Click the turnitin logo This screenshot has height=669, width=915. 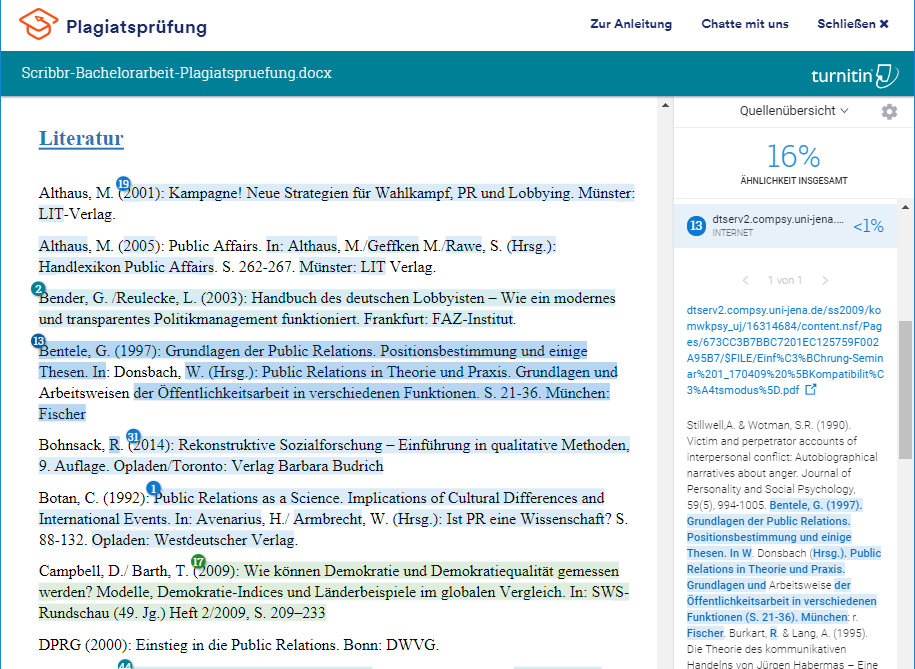pos(855,75)
